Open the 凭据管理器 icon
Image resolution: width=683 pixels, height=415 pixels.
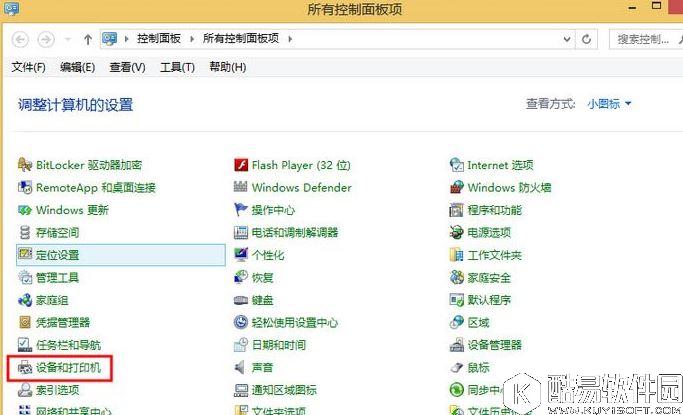25,322
